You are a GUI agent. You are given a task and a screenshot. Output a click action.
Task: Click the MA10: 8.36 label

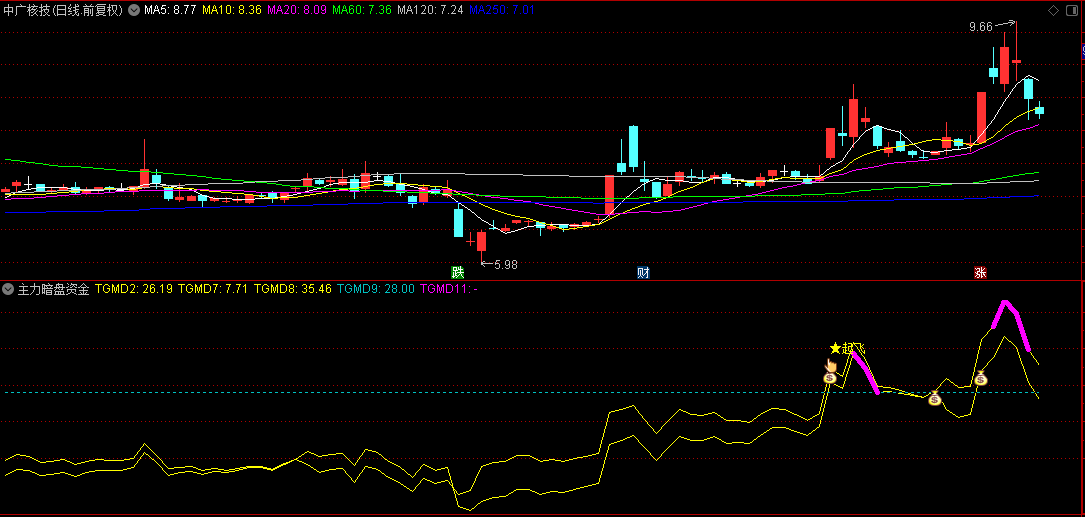click(232, 10)
